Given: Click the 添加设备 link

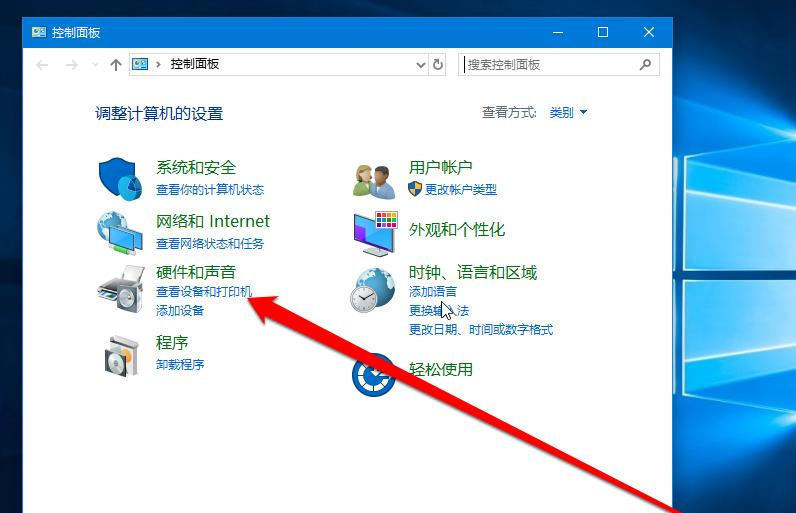Looking at the screenshot, I should 180,311.
